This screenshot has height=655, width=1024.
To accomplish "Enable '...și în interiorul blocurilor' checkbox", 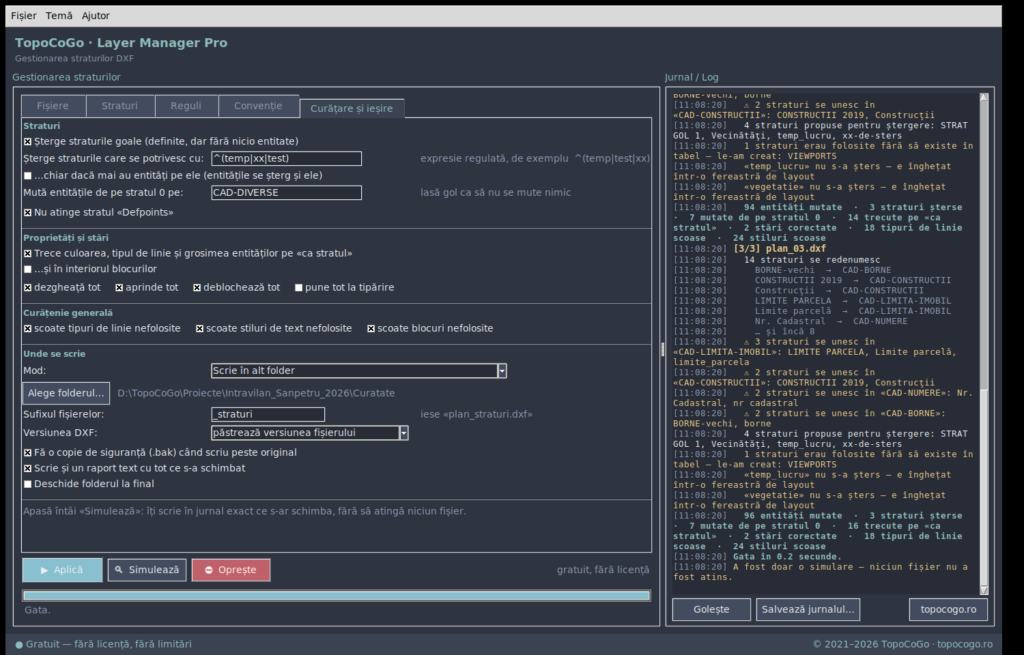I will pyautogui.click(x=27, y=269).
